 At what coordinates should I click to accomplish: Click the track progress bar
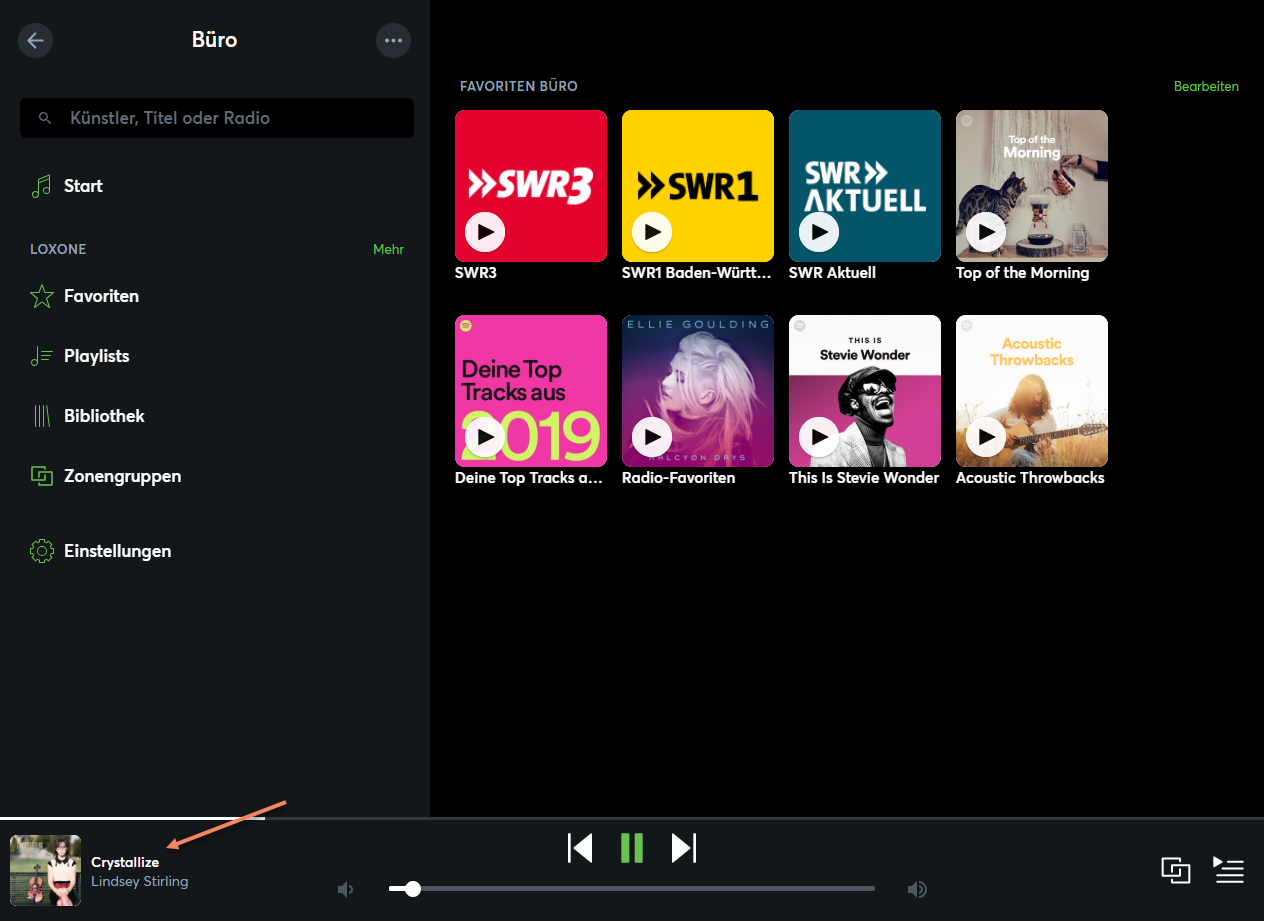pos(632,818)
